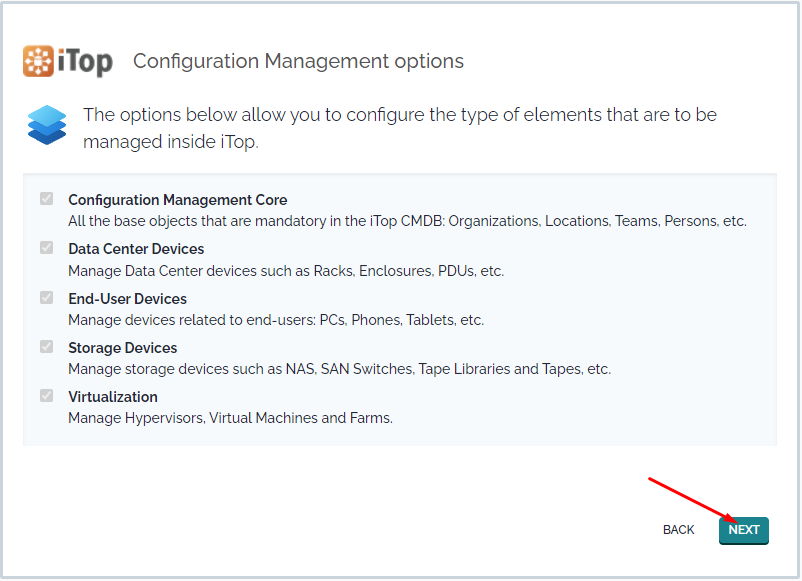Screen dimensions: 802x581
Task: Click the End-User Devices label
Action: [x=128, y=299]
